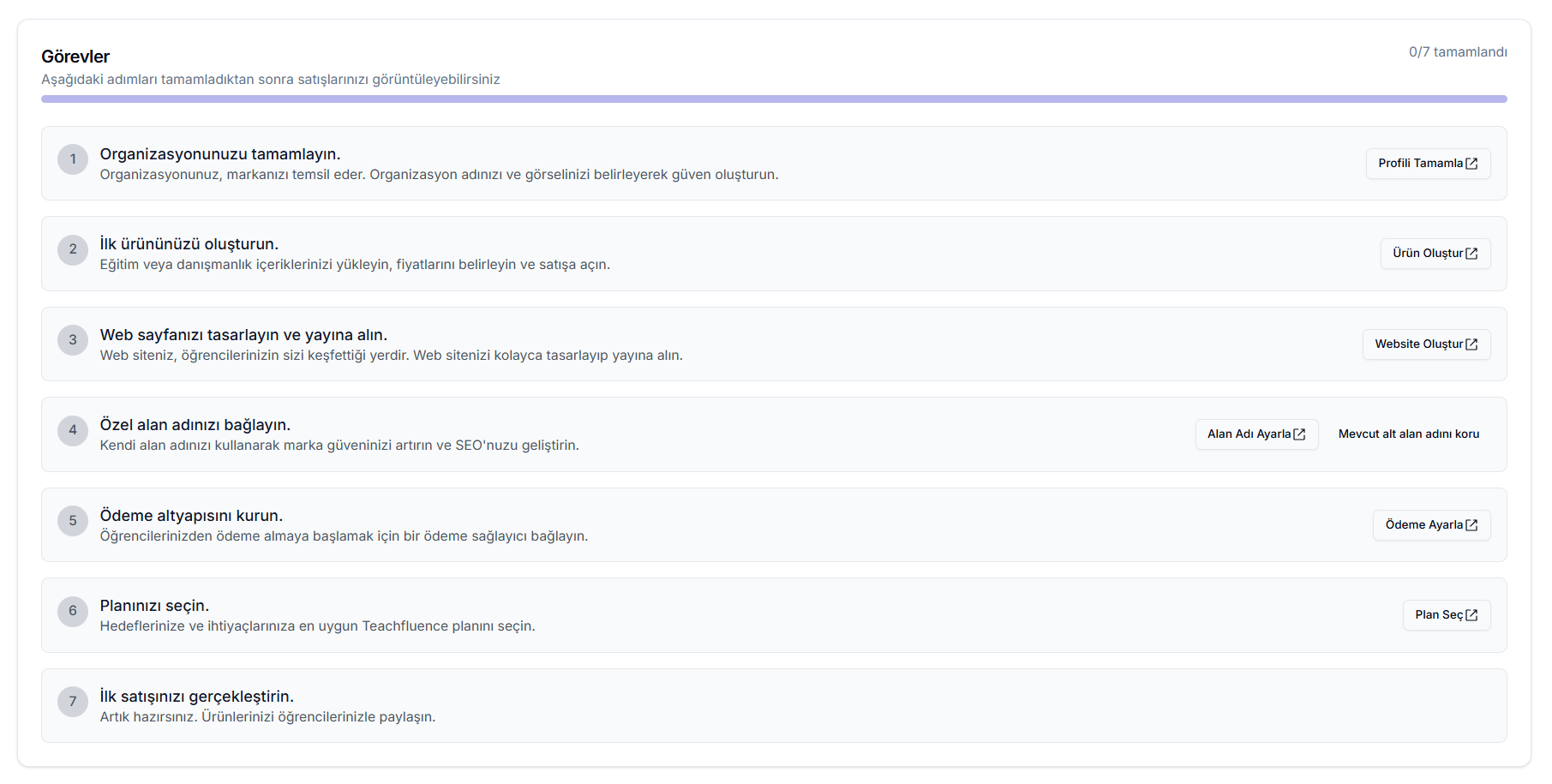Click the 'Özel alan adınızı bağlayın.' title
The image size is (1552, 784).
tap(195, 425)
